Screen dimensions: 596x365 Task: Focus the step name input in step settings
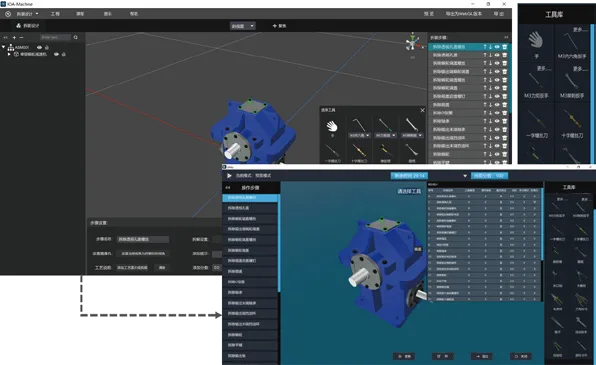pos(143,240)
